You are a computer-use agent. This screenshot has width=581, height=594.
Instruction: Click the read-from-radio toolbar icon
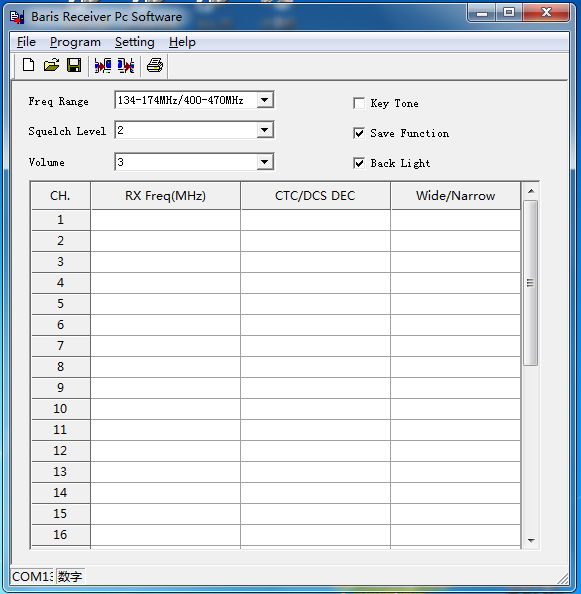pos(103,66)
